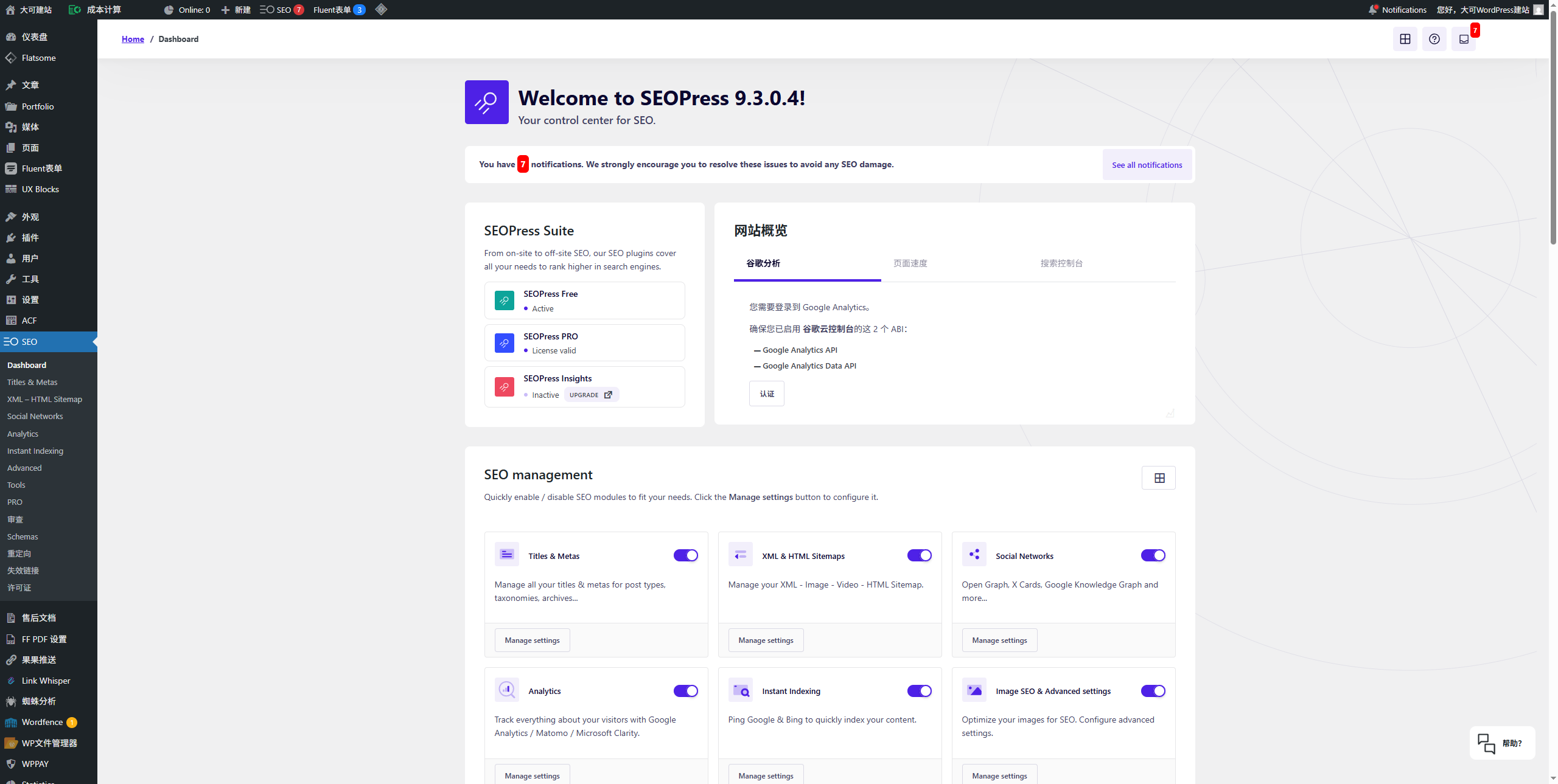
Task: Open the SEO admin bar dropdown
Action: click(x=282, y=10)
